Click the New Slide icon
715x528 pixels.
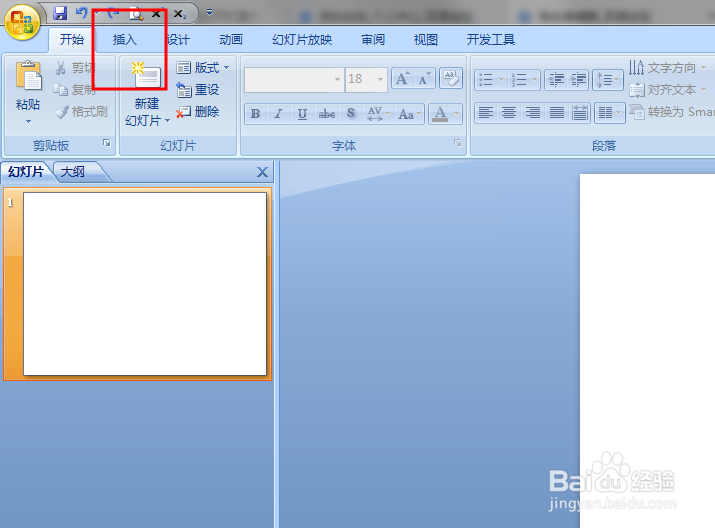146,75
